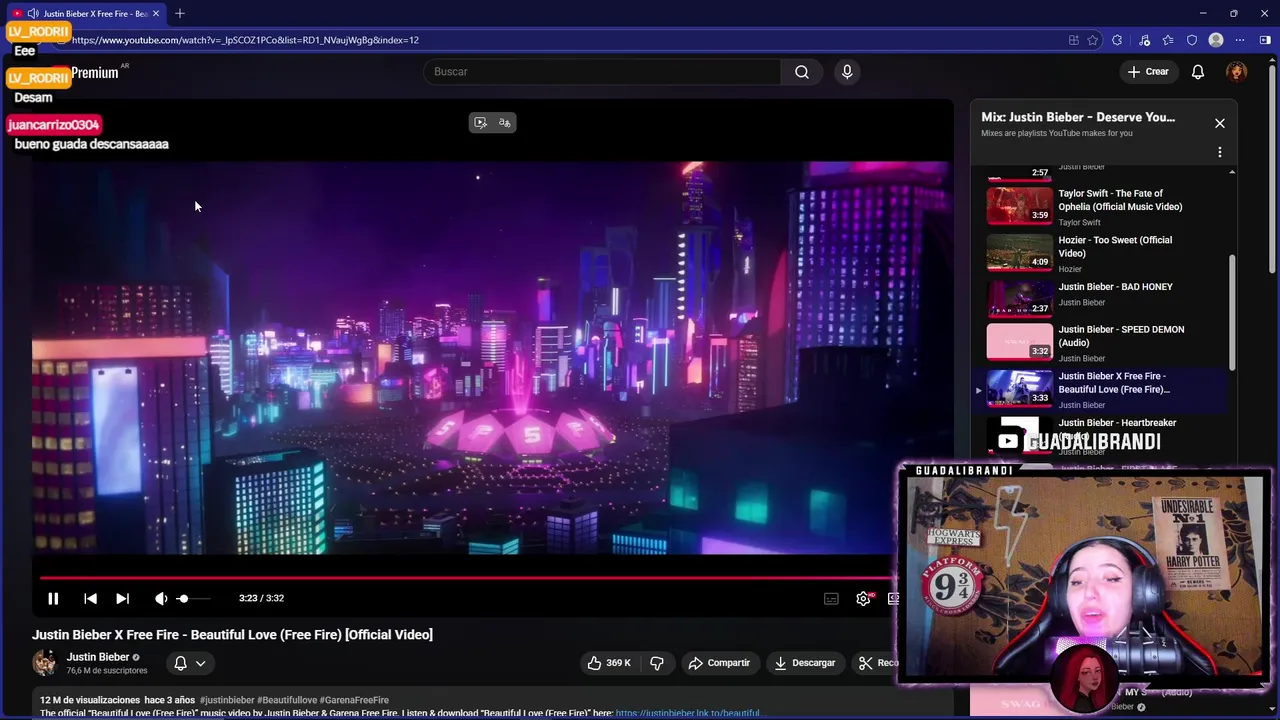1280x720 pixels.
Task: Expand subscription notification options next to Justin Bieber
Action: coord(189,663)
